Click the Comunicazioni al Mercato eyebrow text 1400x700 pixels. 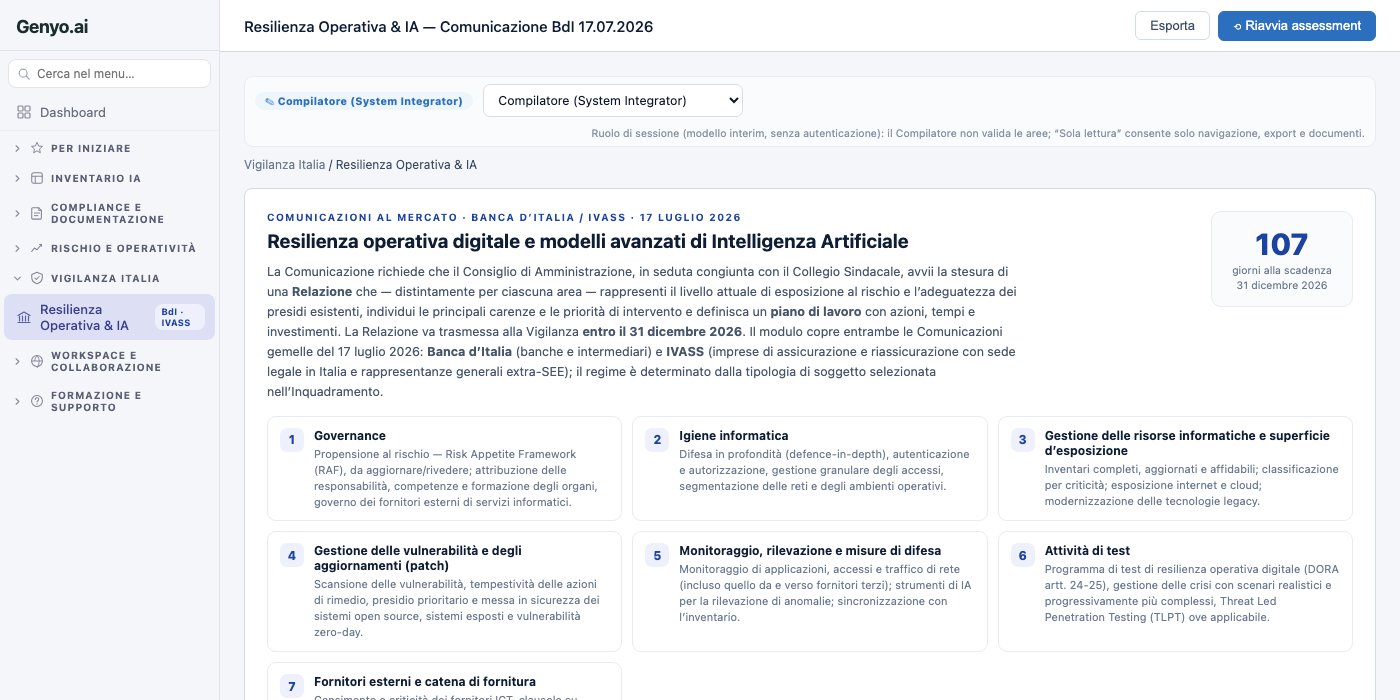point(504,217)
